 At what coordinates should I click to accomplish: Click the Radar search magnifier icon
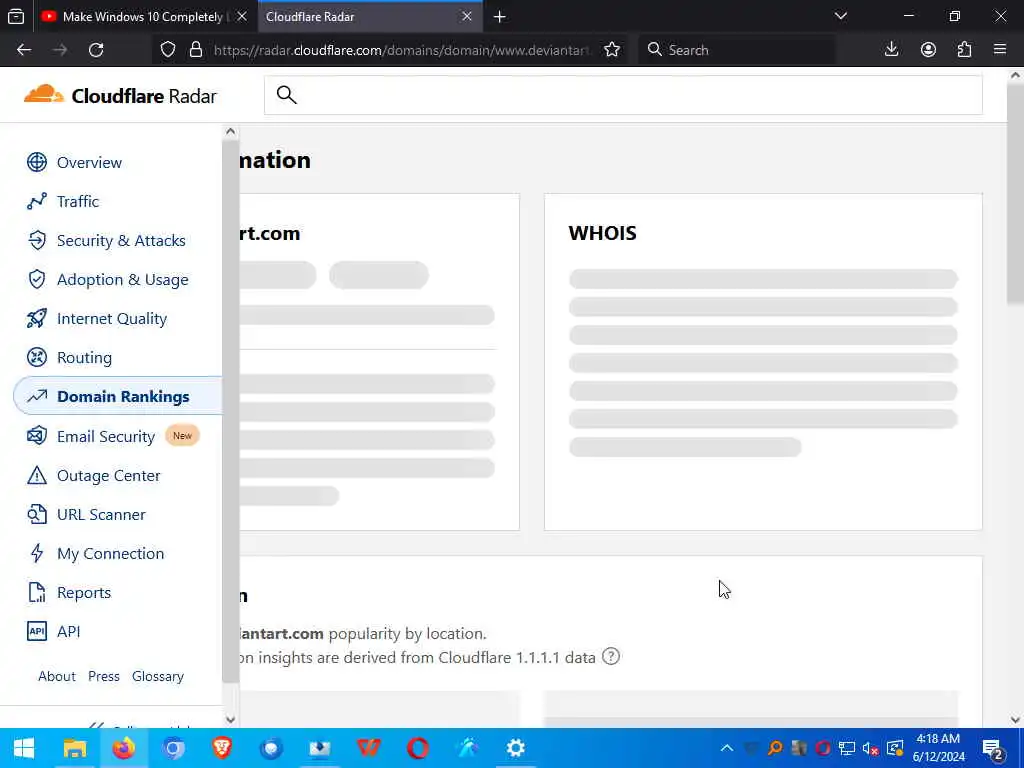[286, 95]
